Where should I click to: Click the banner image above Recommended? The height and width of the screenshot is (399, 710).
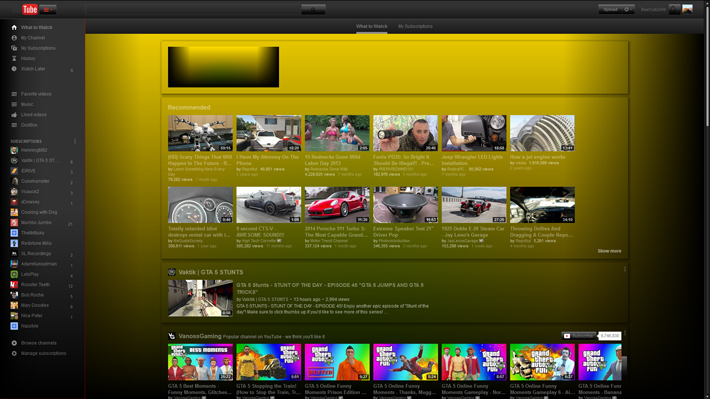pos(223,67)
